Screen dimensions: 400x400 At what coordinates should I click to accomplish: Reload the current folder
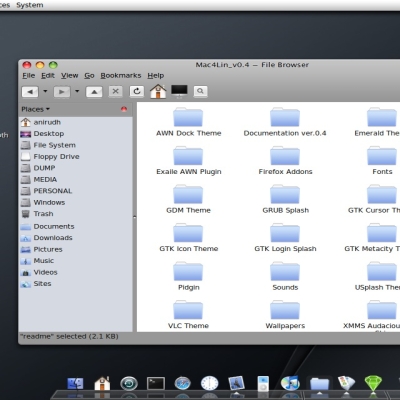click(x=137, y=91)
